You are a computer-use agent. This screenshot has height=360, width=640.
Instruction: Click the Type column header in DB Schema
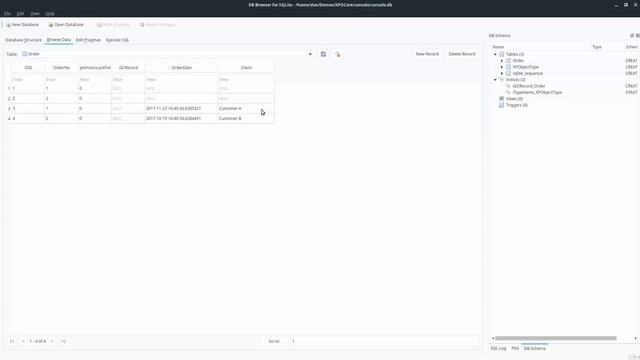tap(597, 47)
